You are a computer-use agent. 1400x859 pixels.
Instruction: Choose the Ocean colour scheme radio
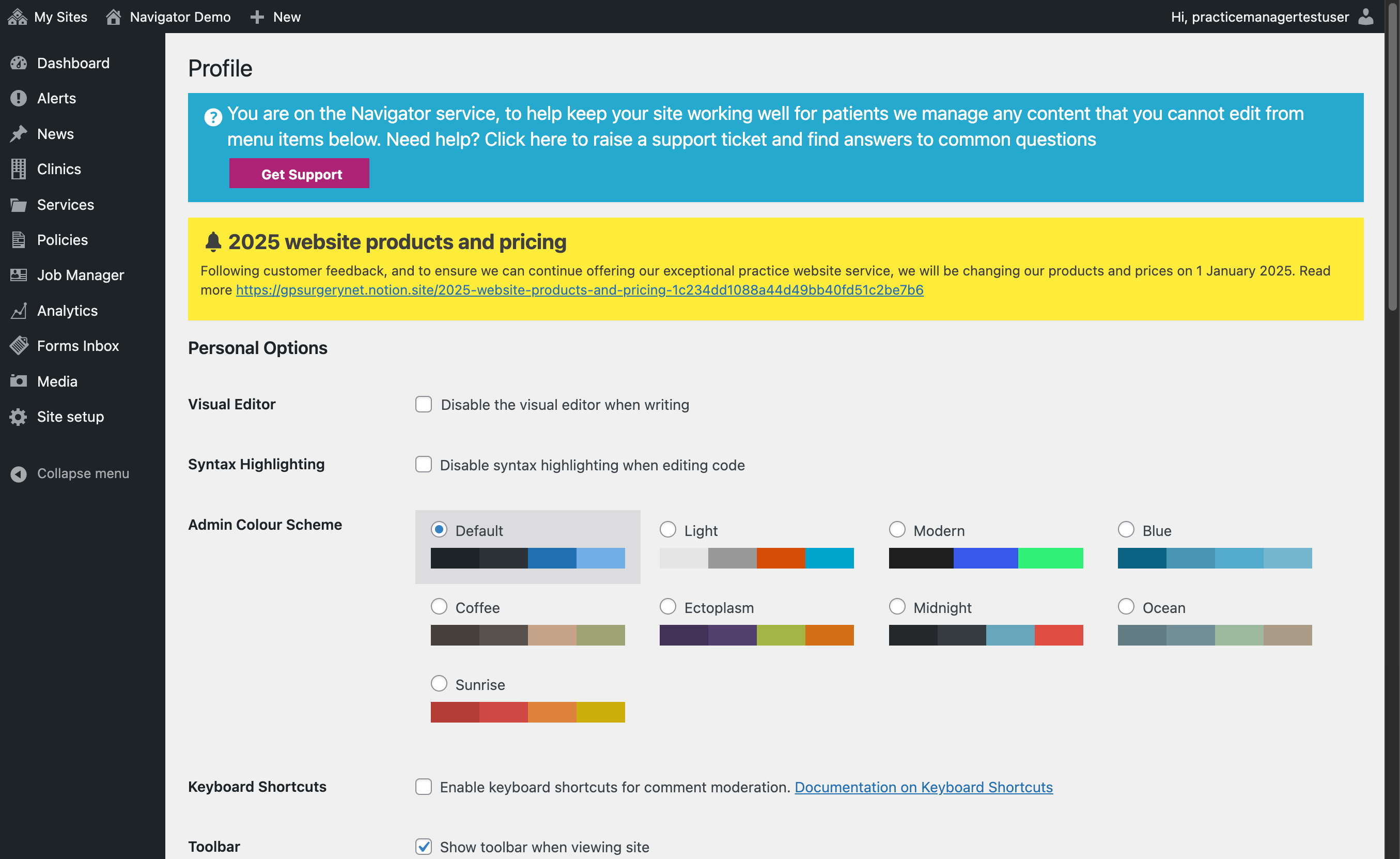click(1126, 607)
